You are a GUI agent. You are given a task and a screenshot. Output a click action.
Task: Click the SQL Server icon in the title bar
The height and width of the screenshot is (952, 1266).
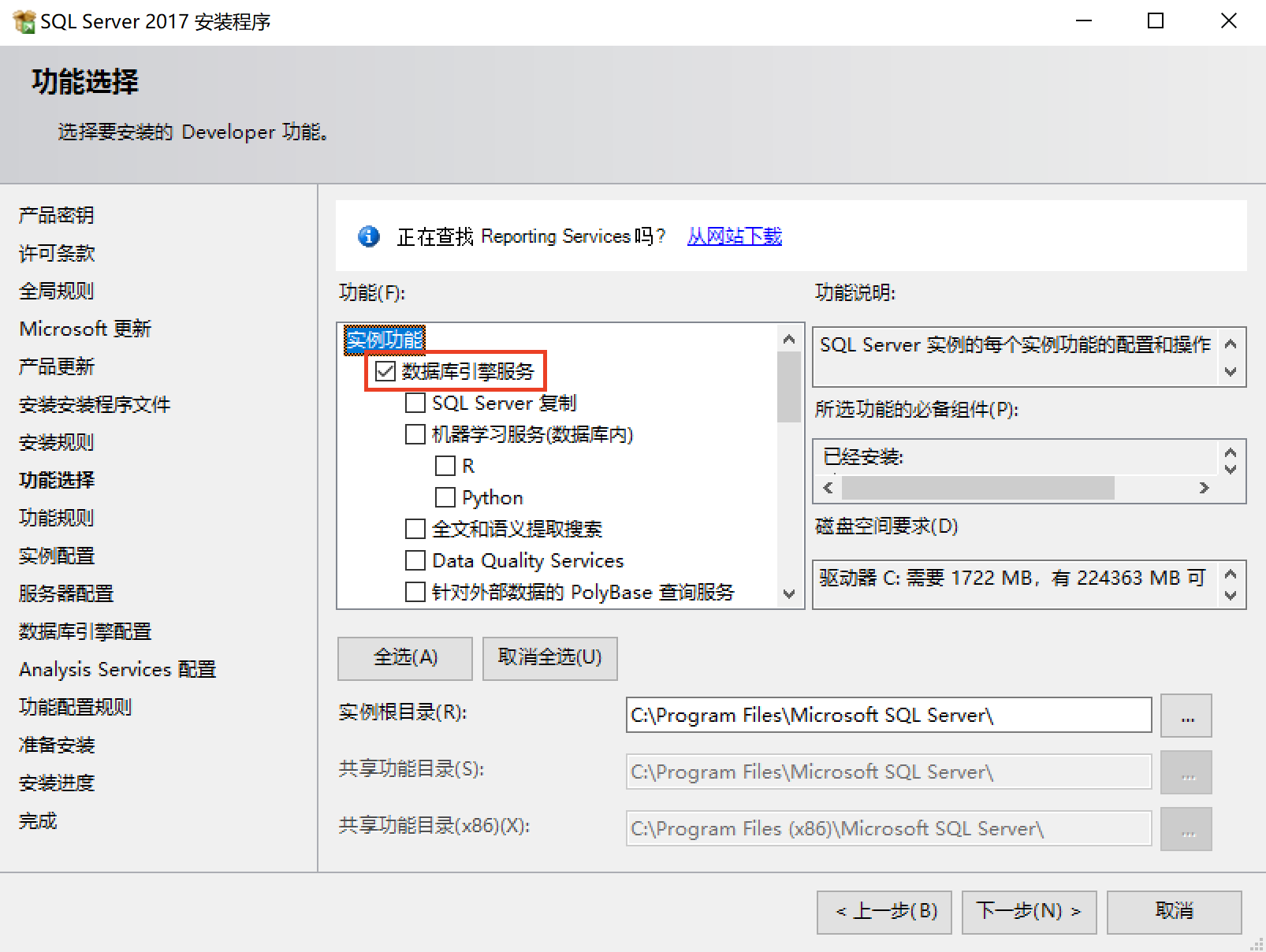(23, 20)
